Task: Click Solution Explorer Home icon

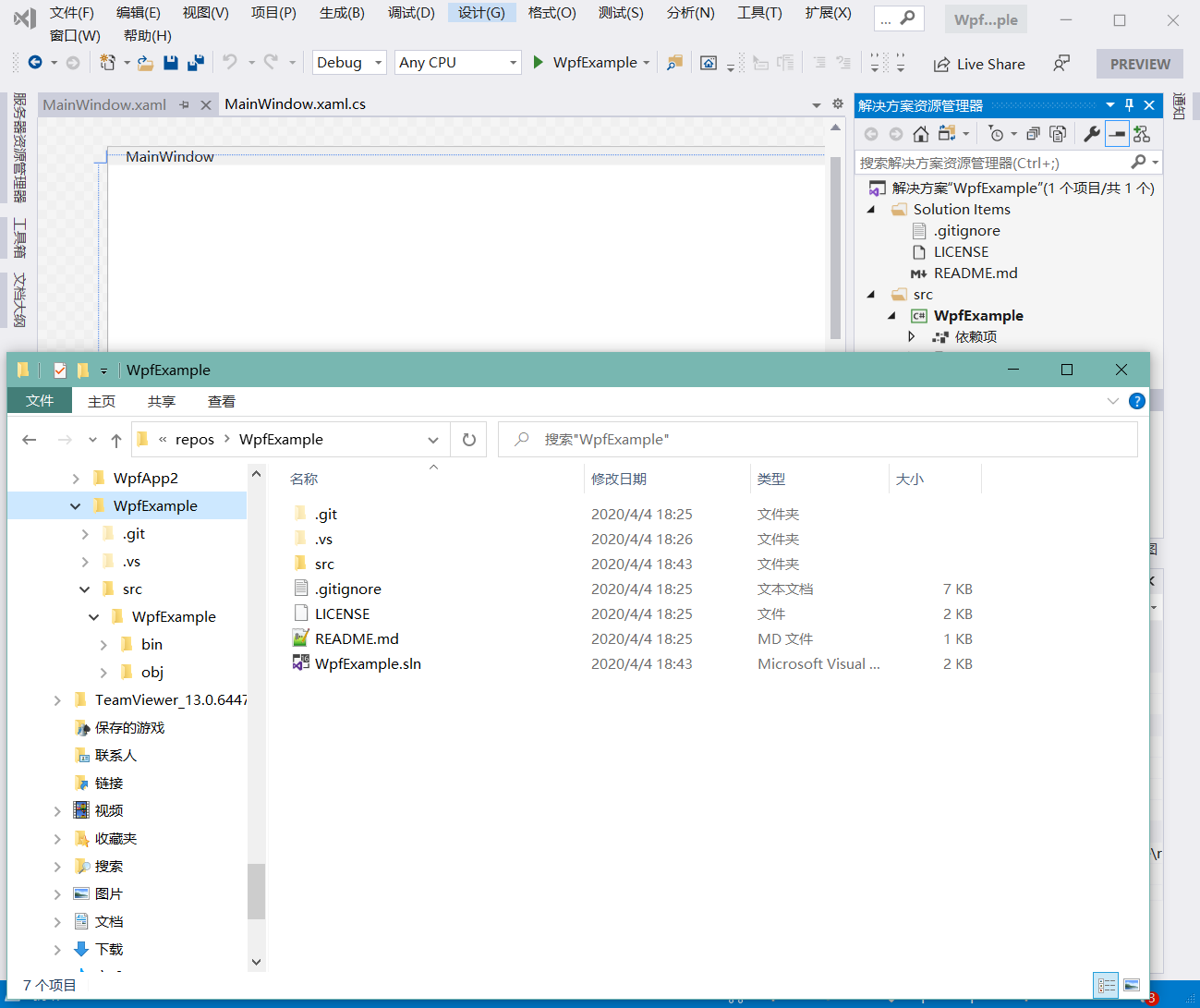Action: 921,134
